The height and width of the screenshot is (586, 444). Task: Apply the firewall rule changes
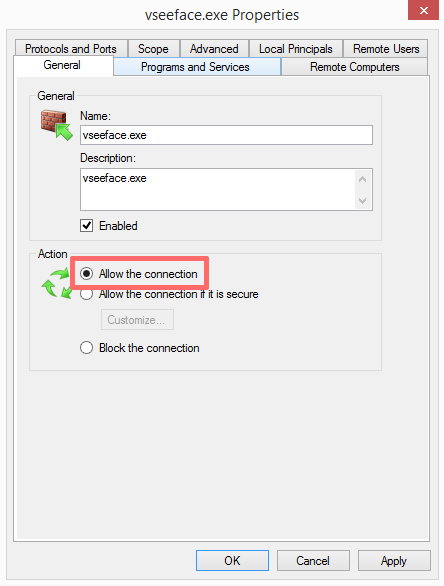(394, 560)
